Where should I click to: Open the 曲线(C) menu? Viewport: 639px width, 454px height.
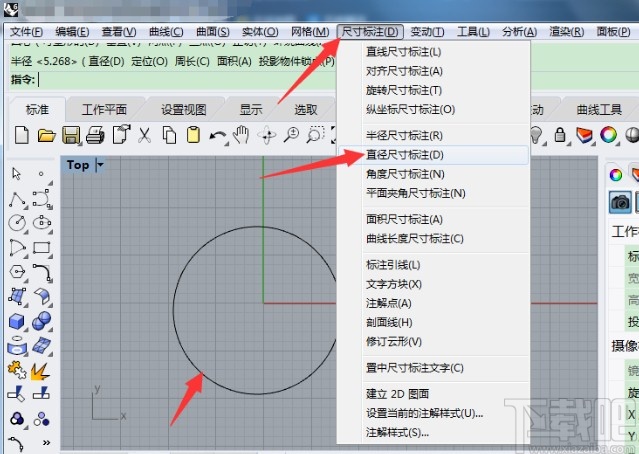point(166,32)
